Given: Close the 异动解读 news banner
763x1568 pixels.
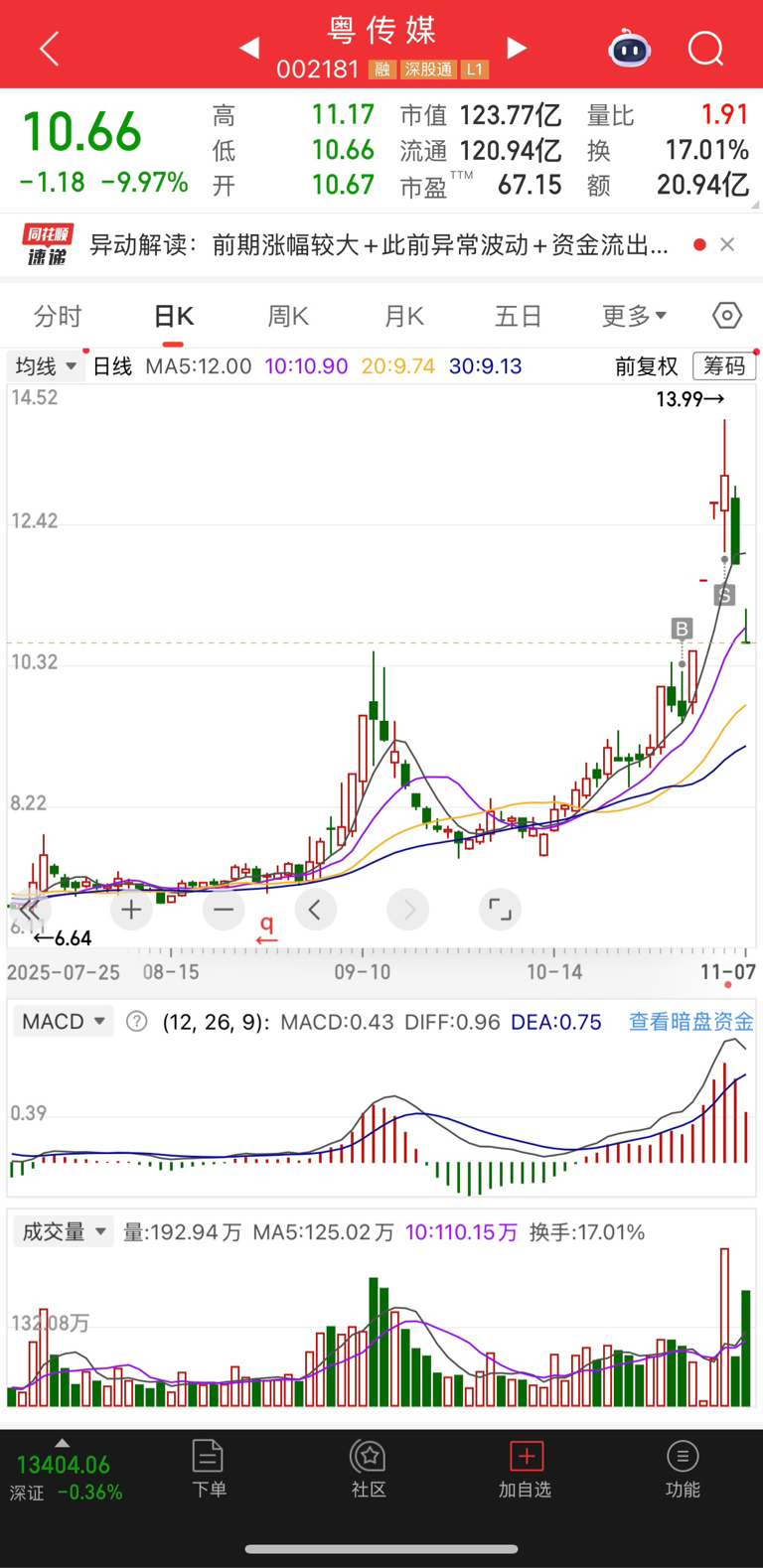Looking at the screenshot, I should coord(727,244).
